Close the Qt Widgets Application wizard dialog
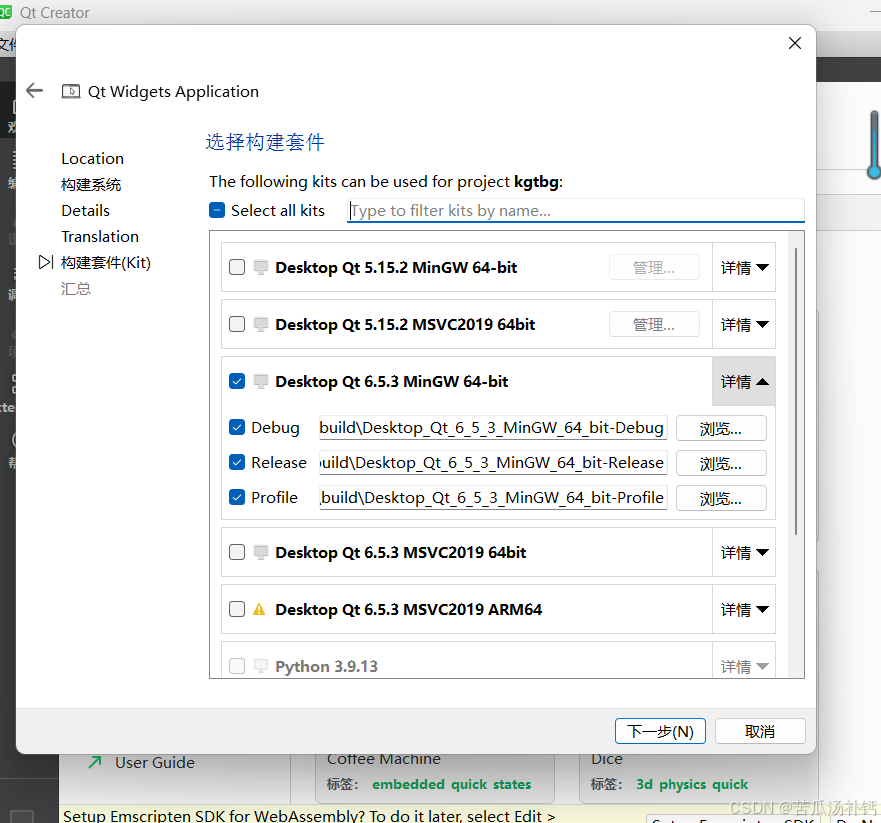Image resolution: width=881 pixels, height=823 pixels. pyautogui.click(x=794, y=43)
